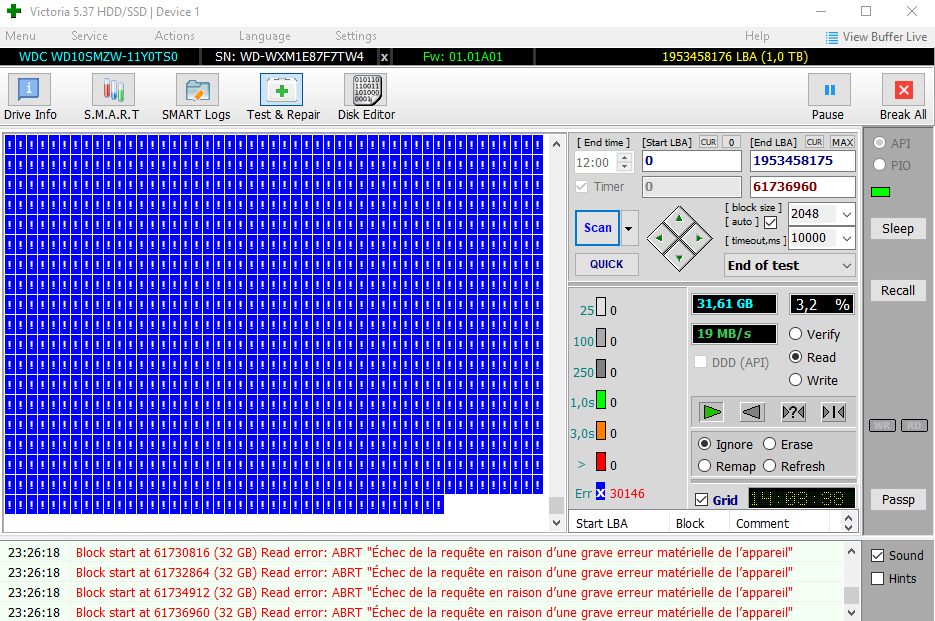Click the WR indicator
Viewport: 935px width, 621px height.
point(883,425)
